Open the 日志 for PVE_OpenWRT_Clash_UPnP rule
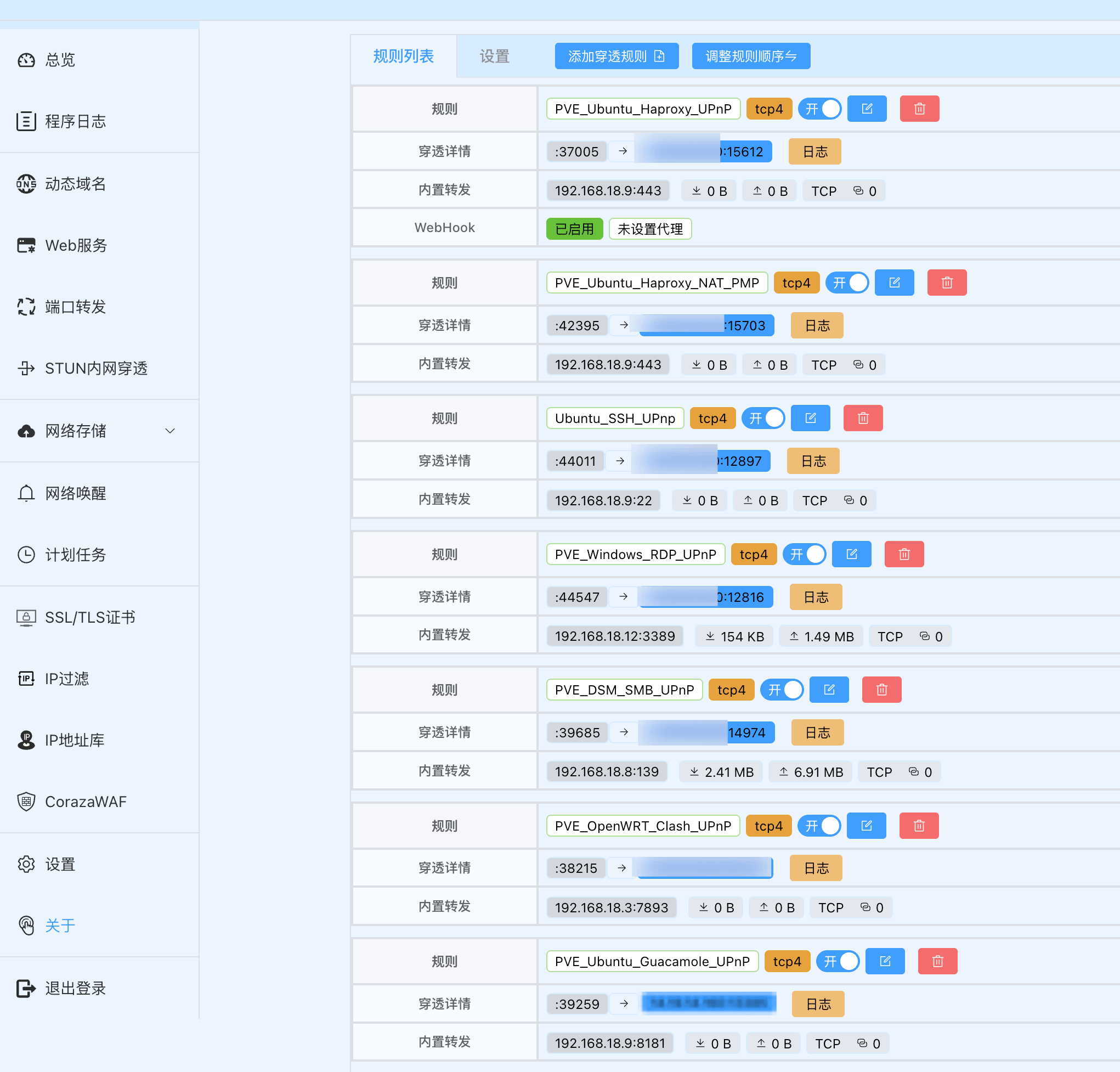The width and height of the screenshot is (1120, 1072). tap(816, 867)
